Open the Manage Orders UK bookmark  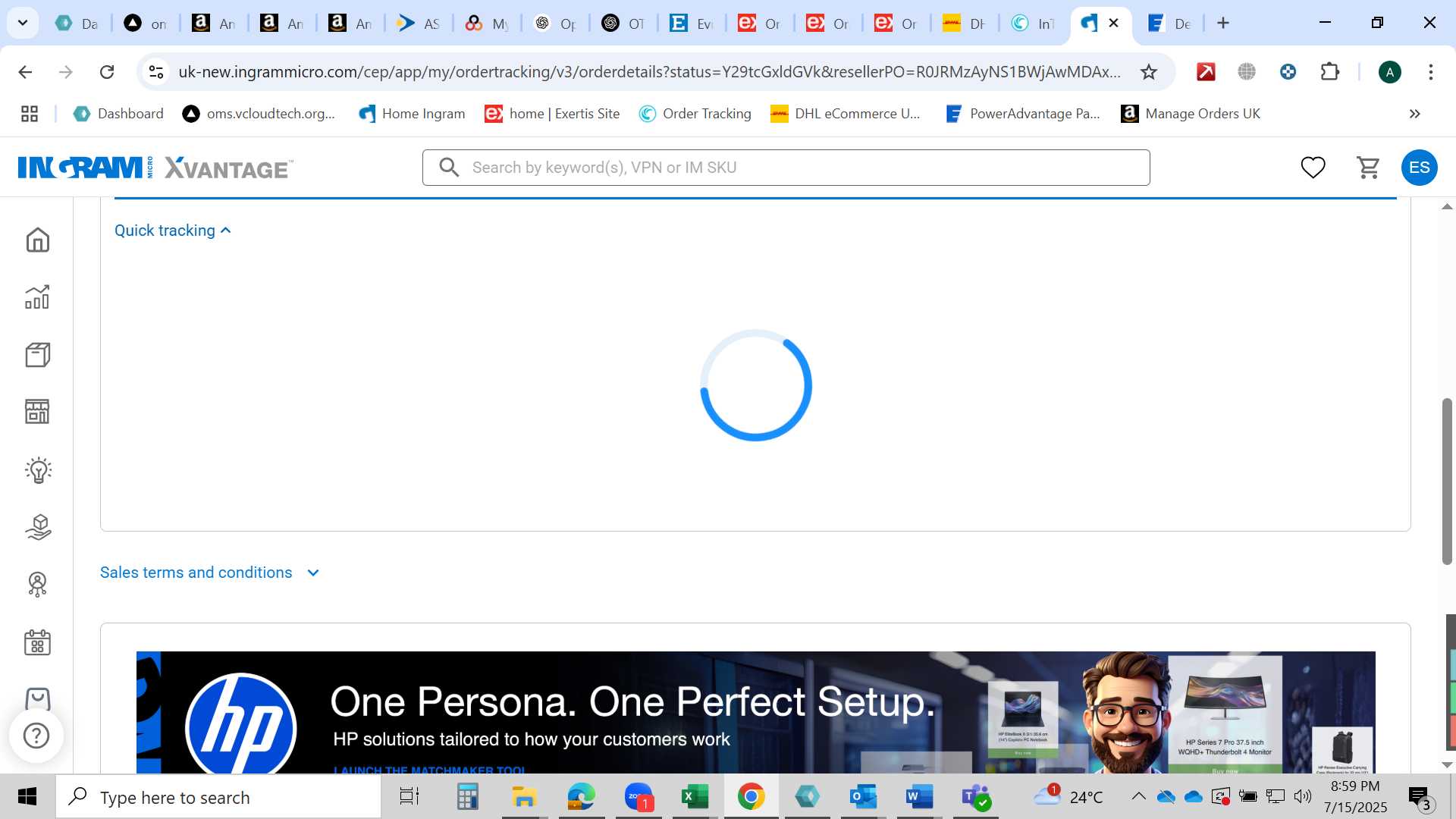(1191, 114)
